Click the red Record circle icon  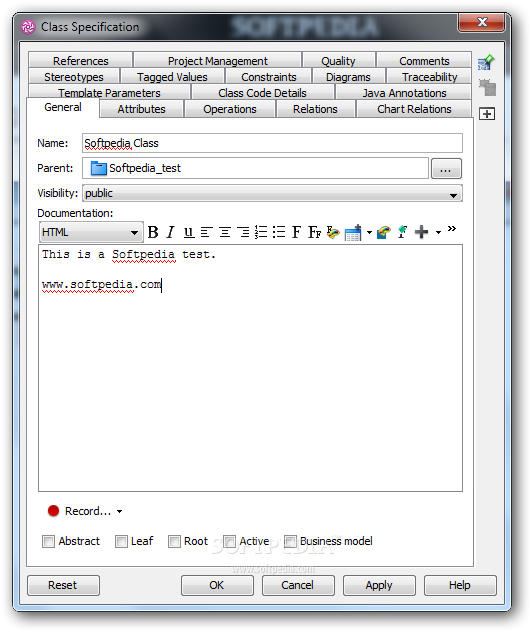coord(54,511)
